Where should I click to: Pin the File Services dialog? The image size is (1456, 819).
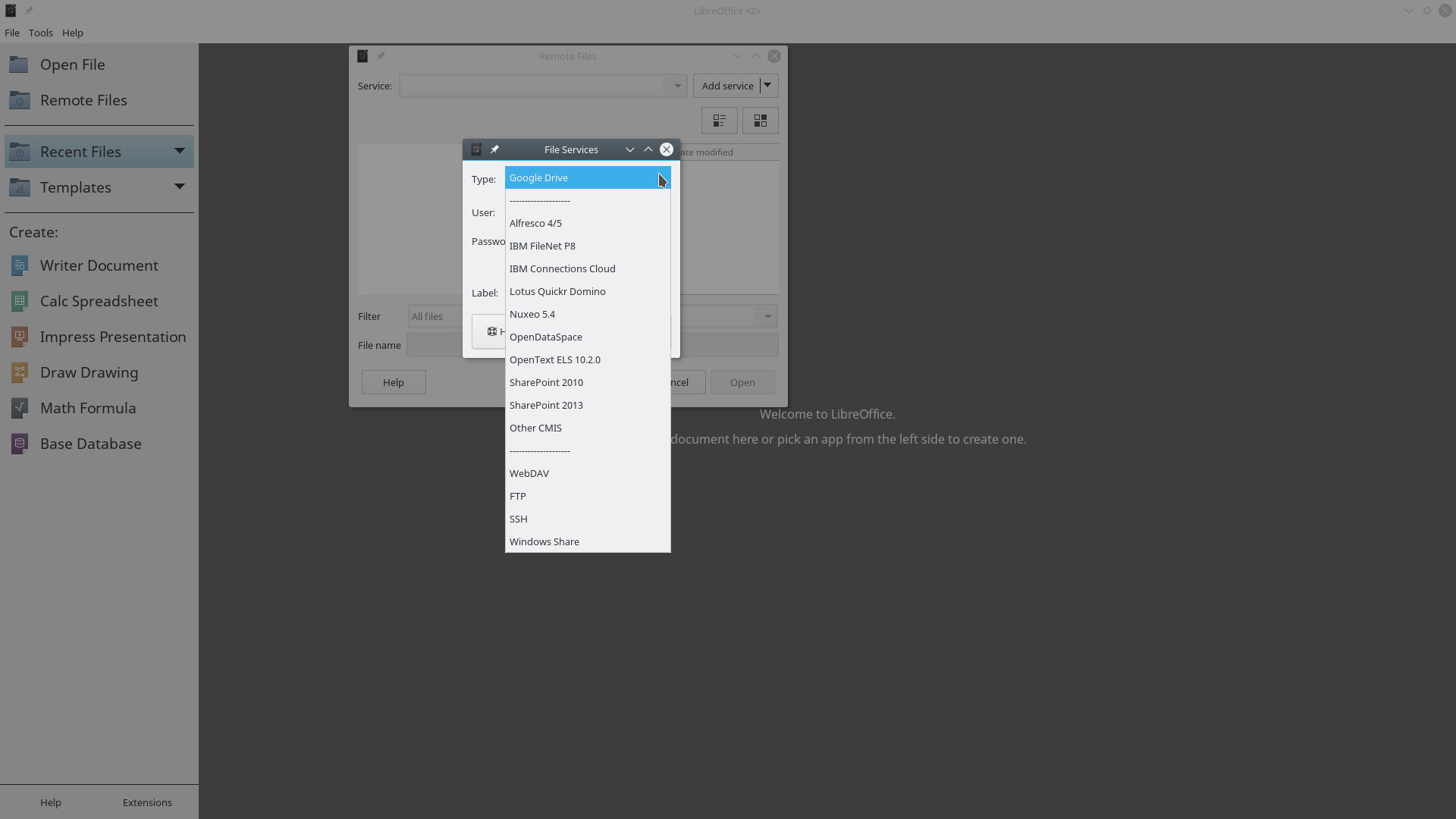pyautogui.click(x=494, y=149)
